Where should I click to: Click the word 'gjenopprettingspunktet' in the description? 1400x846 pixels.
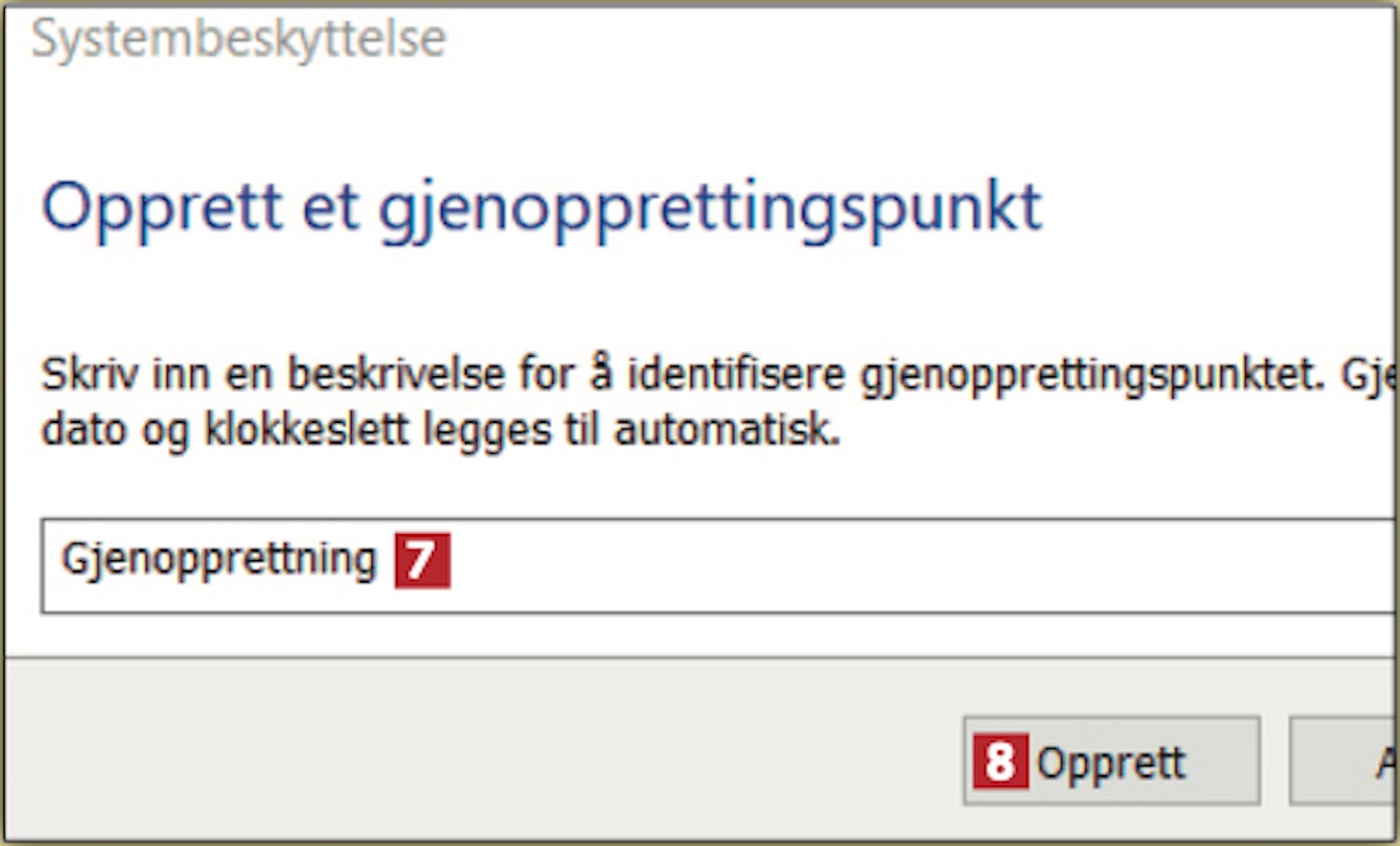click(1092, 375)
